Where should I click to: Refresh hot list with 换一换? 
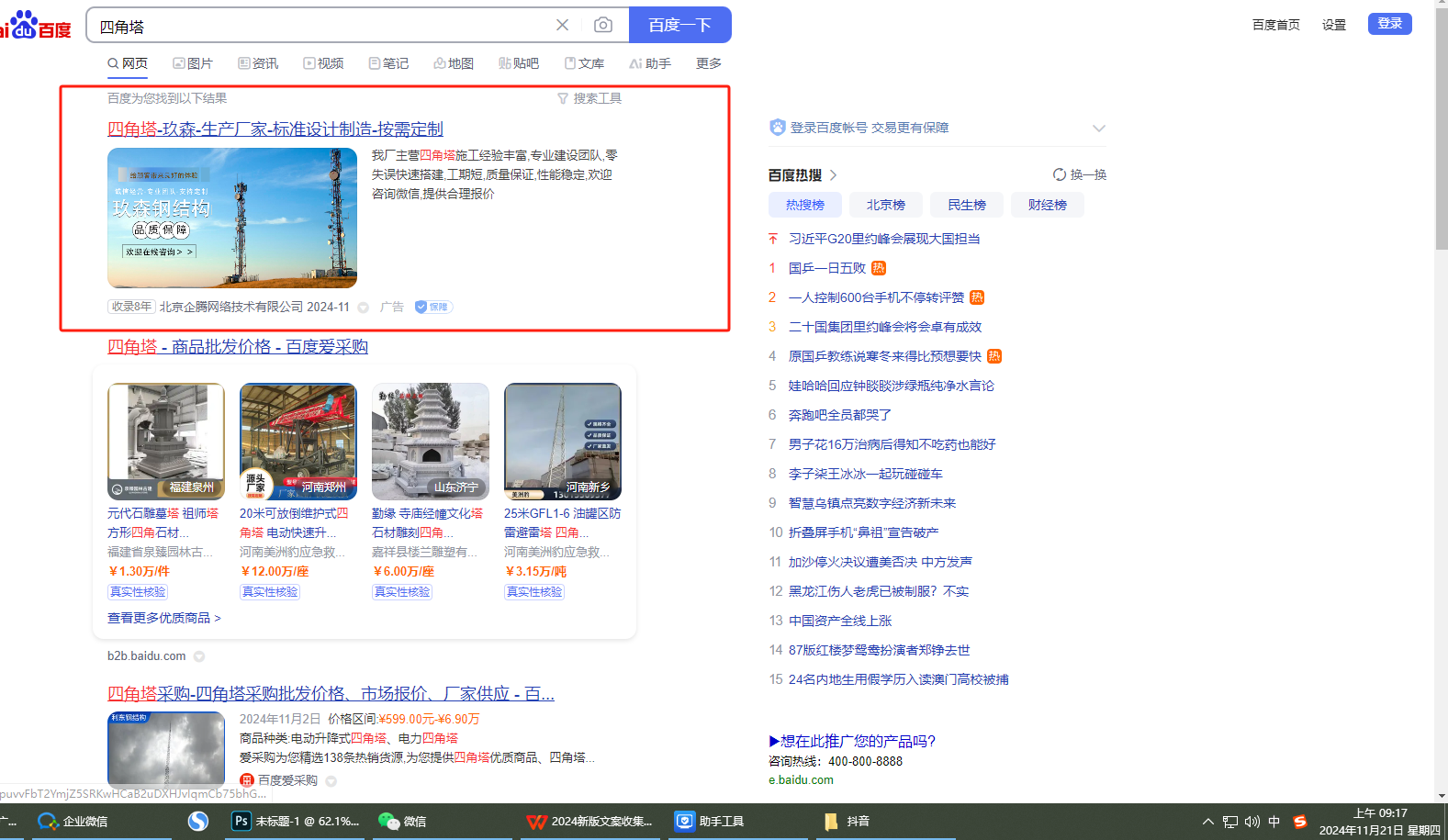(x=1080, y=174)
